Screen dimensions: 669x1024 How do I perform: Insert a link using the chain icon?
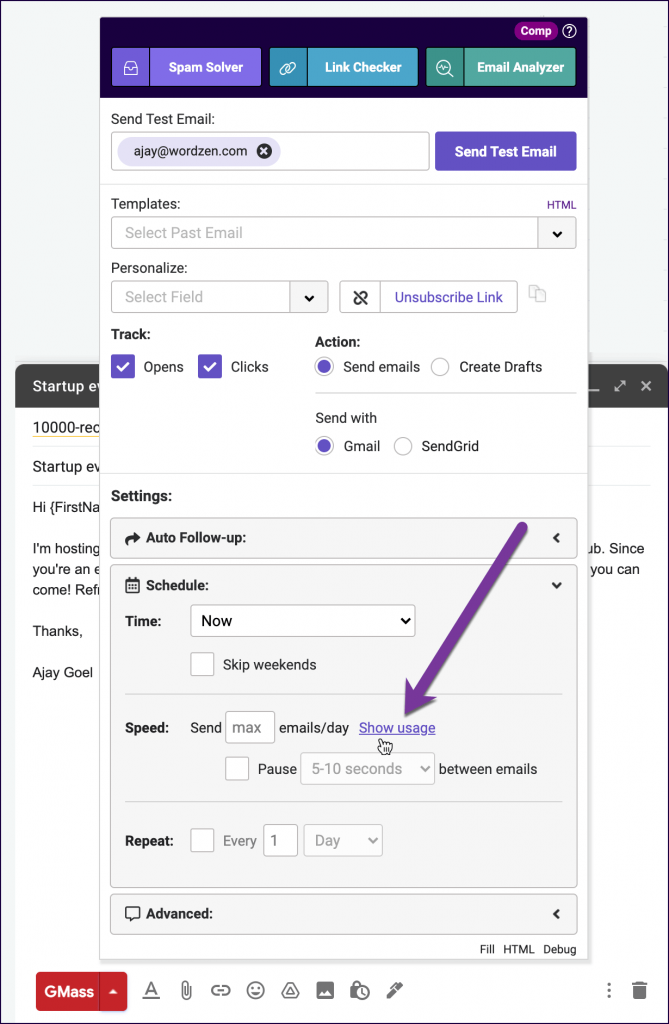(220, 990)
